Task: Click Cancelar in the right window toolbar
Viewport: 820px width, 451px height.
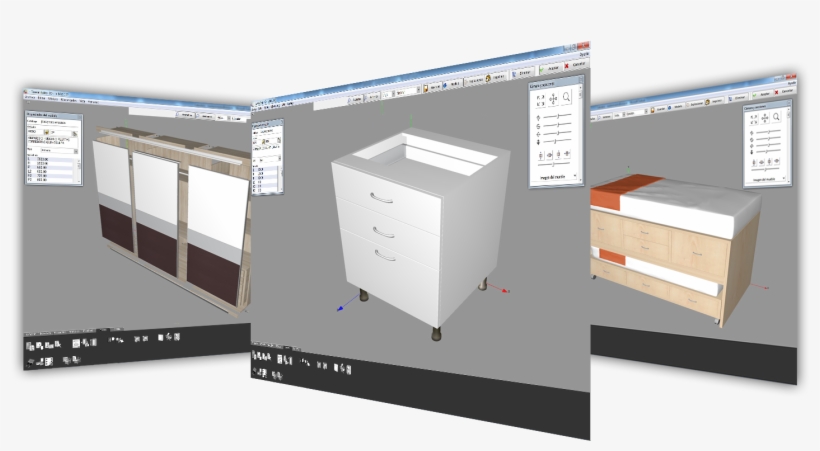Action: pos(784,91)
